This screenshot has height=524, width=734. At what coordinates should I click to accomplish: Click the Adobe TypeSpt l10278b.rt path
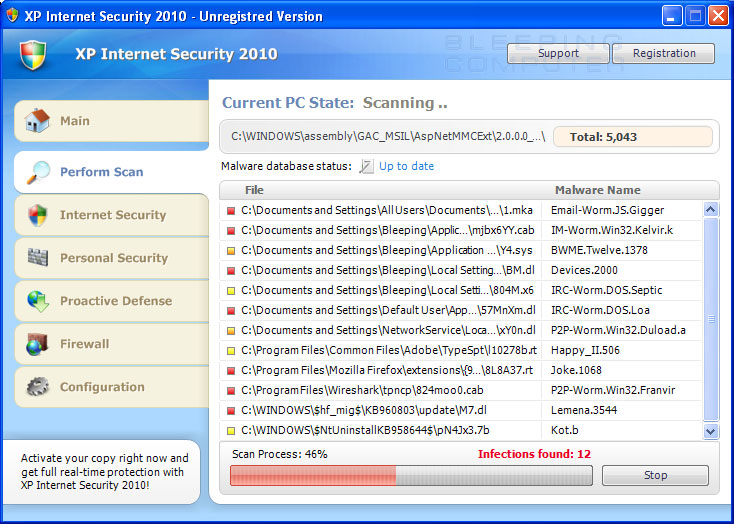tap(389, 350)
